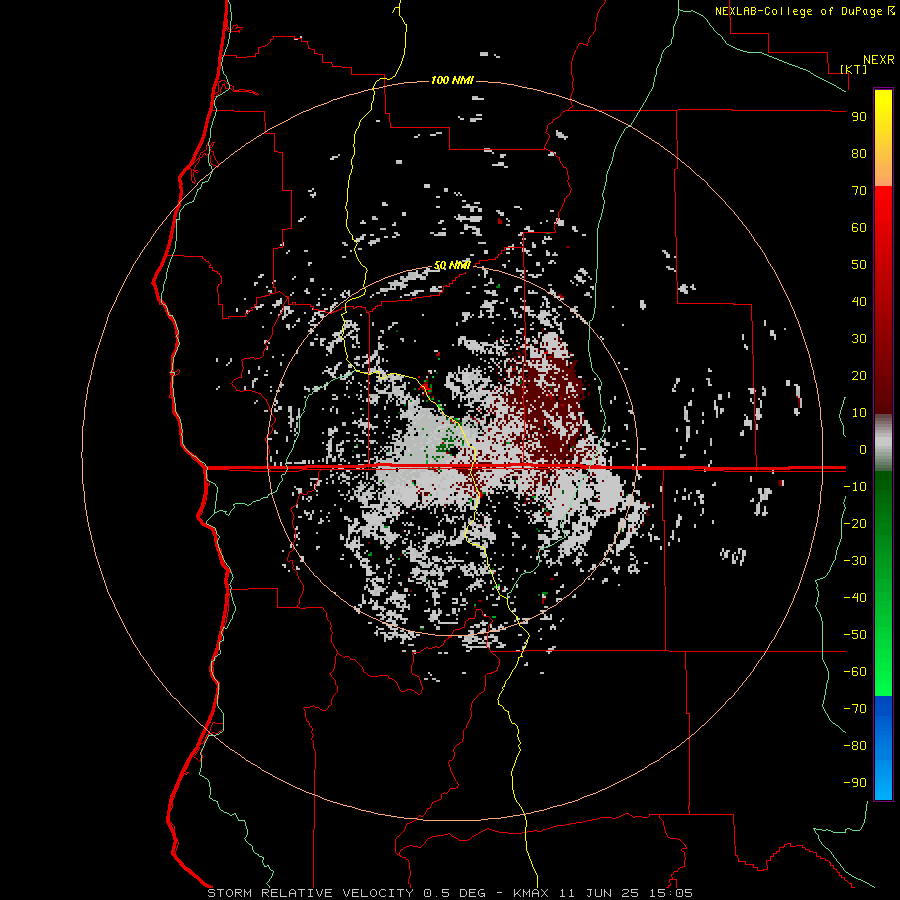Click the -40 value on the velocity scale

click(855, 598)
